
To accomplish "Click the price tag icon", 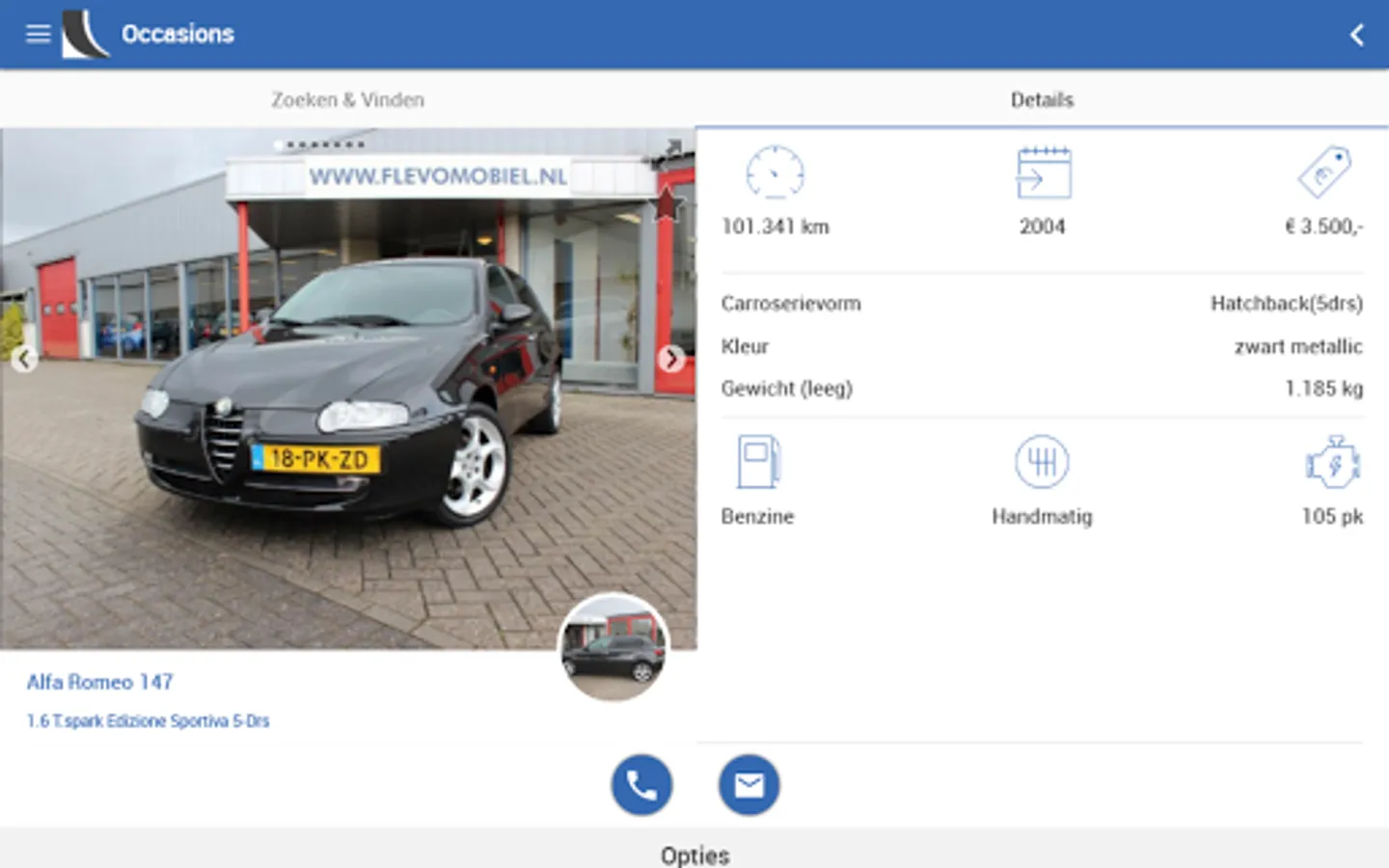I will [1324, 173].
